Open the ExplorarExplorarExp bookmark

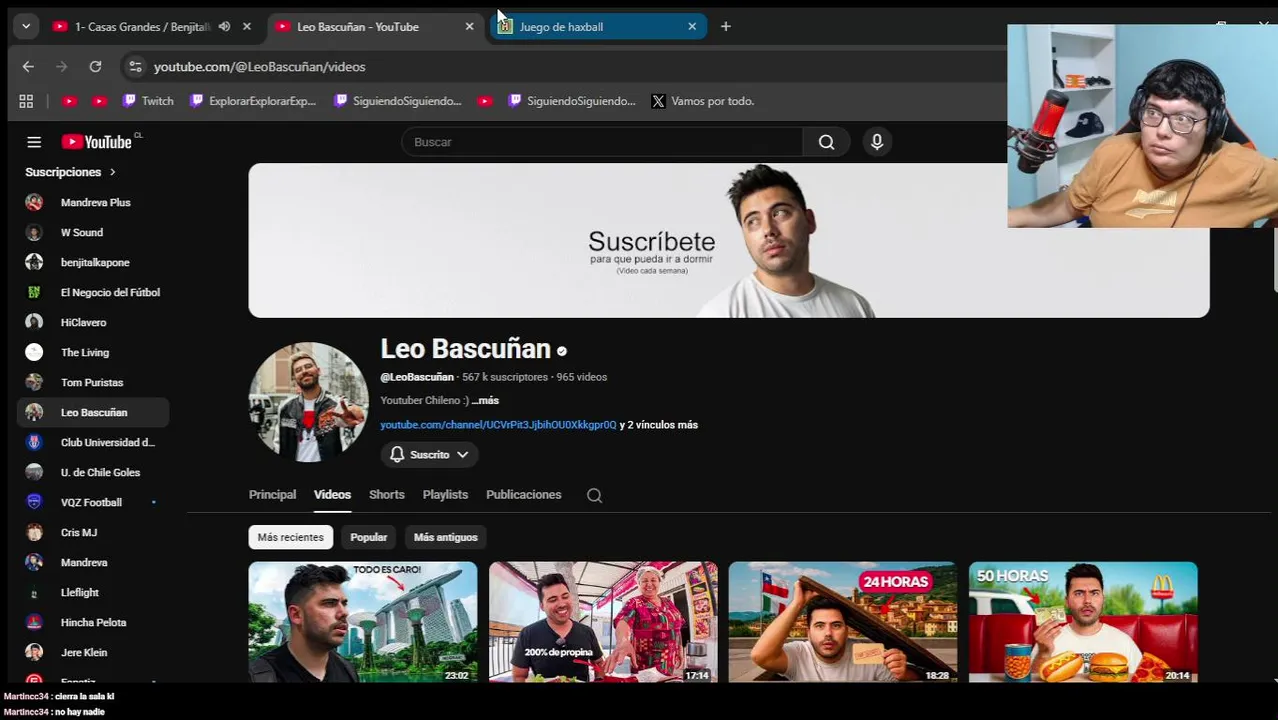tap(253, 101)
